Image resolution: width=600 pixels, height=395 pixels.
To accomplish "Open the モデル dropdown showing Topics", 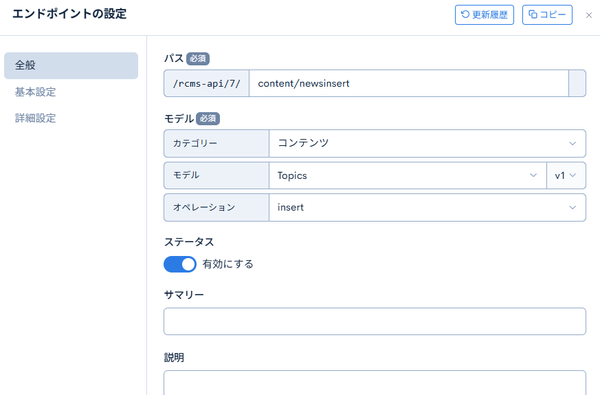I will (x=408, y=176).
